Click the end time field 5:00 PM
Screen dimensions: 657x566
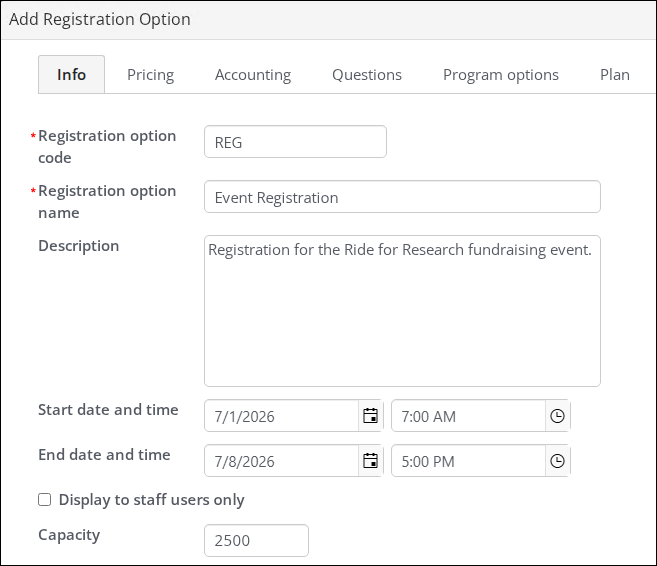[x=468, y=461]
